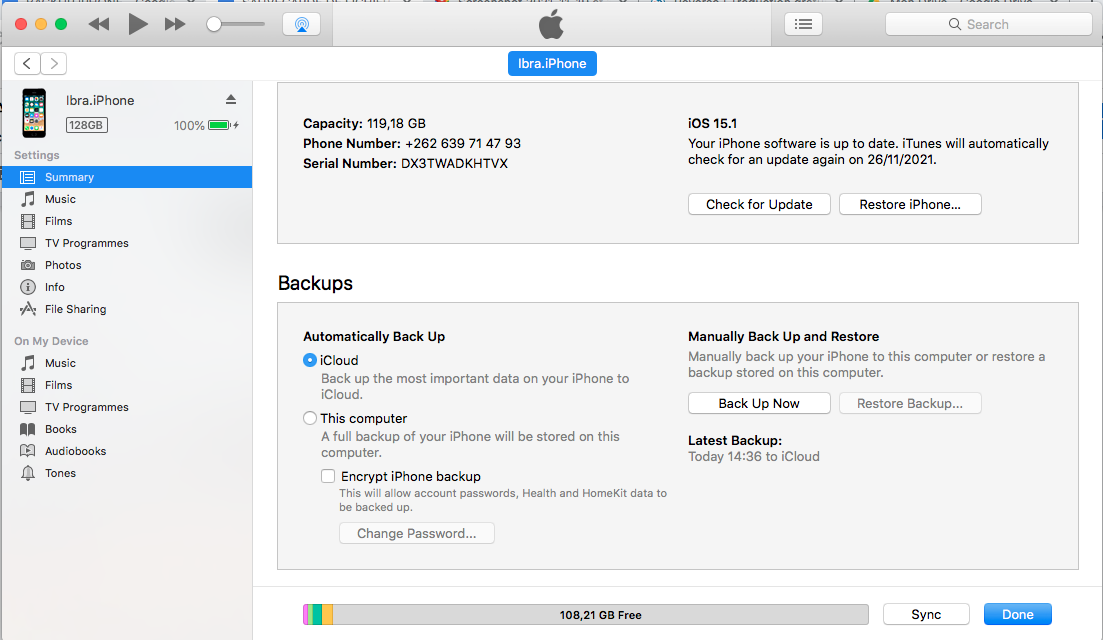
Task: Enable Encrypt iPhone backup checkbox
Action: 328,476
